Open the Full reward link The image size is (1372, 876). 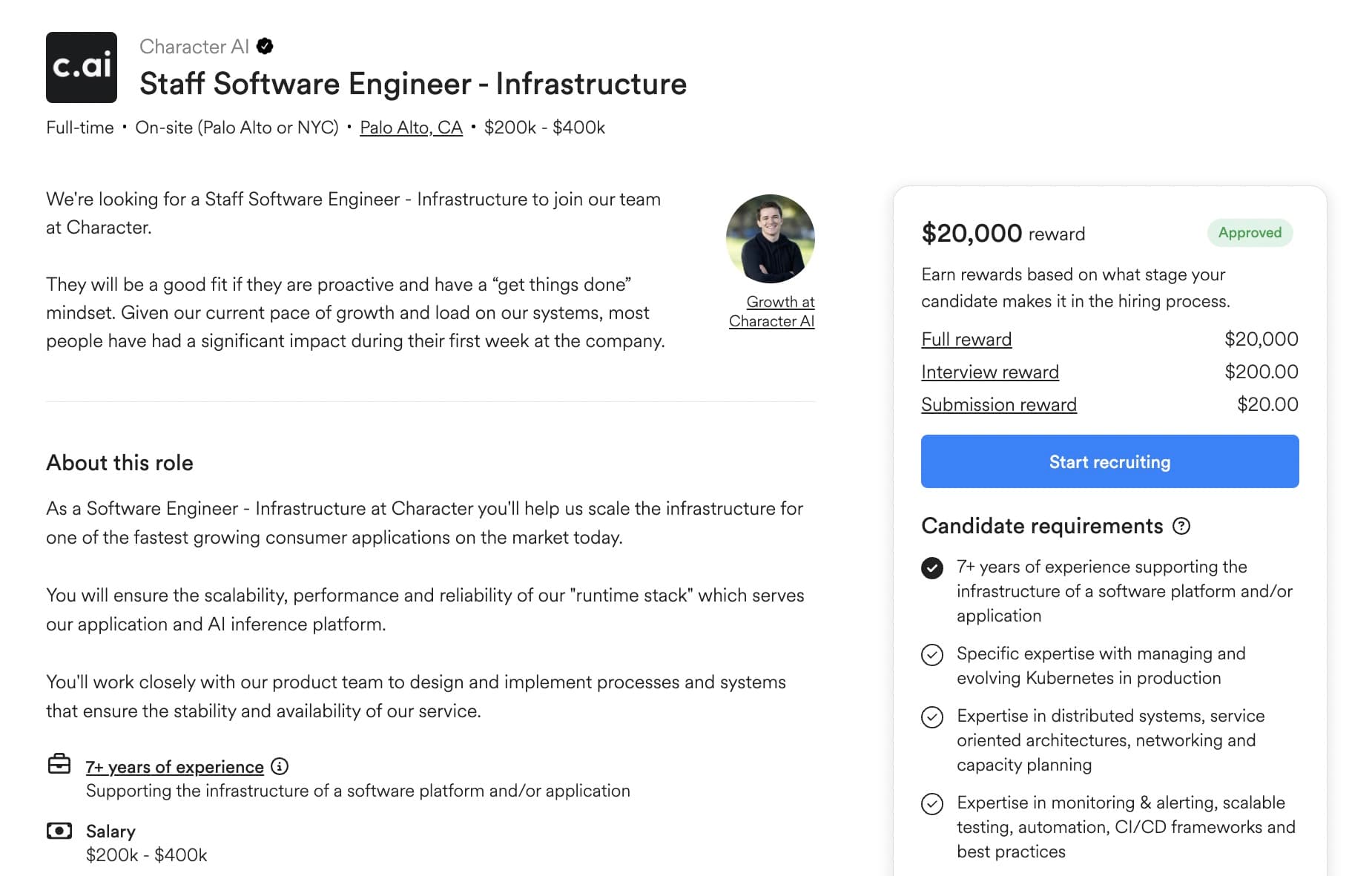pos(966,339)
